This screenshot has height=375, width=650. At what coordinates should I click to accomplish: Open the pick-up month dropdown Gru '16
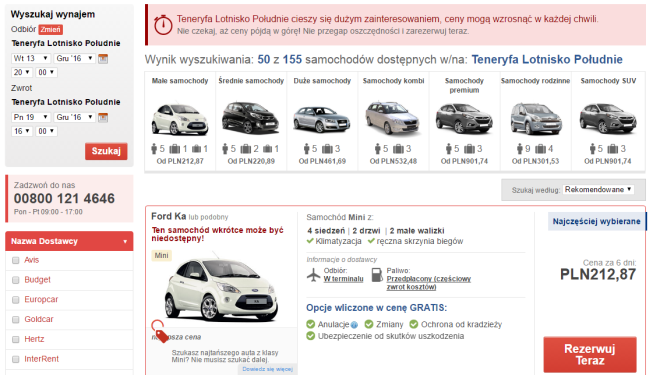(x=75, y=58)
